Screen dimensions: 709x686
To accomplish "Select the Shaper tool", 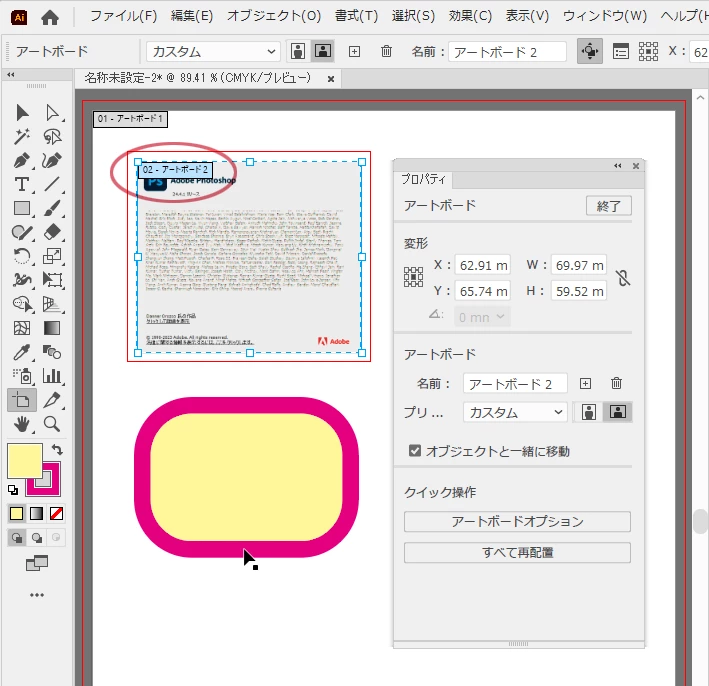I will tap(22, 232).
